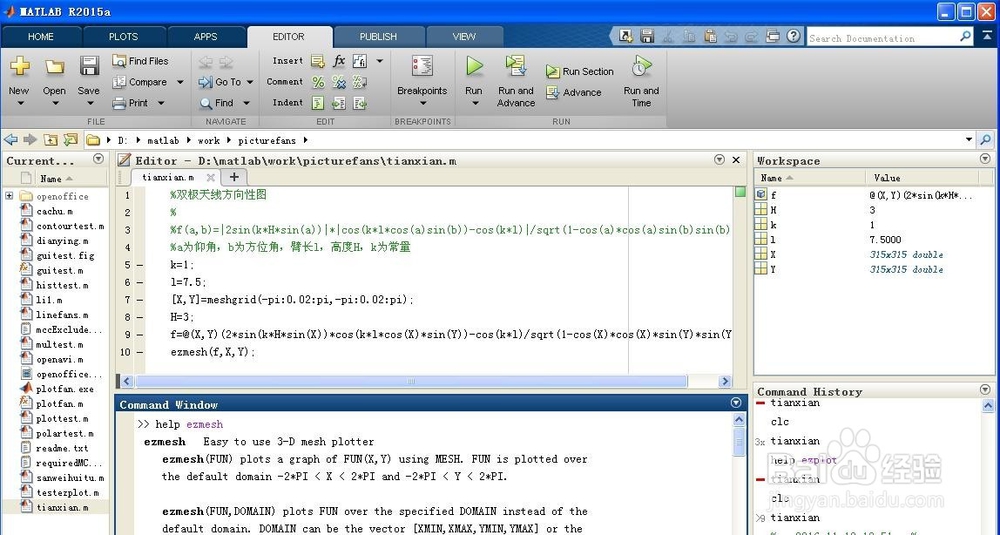This screenshot has width=1000, height=535.
Task: Open the Breakpoints dropdown arrow
Action: pyautogui.click(x=422, y=103)
